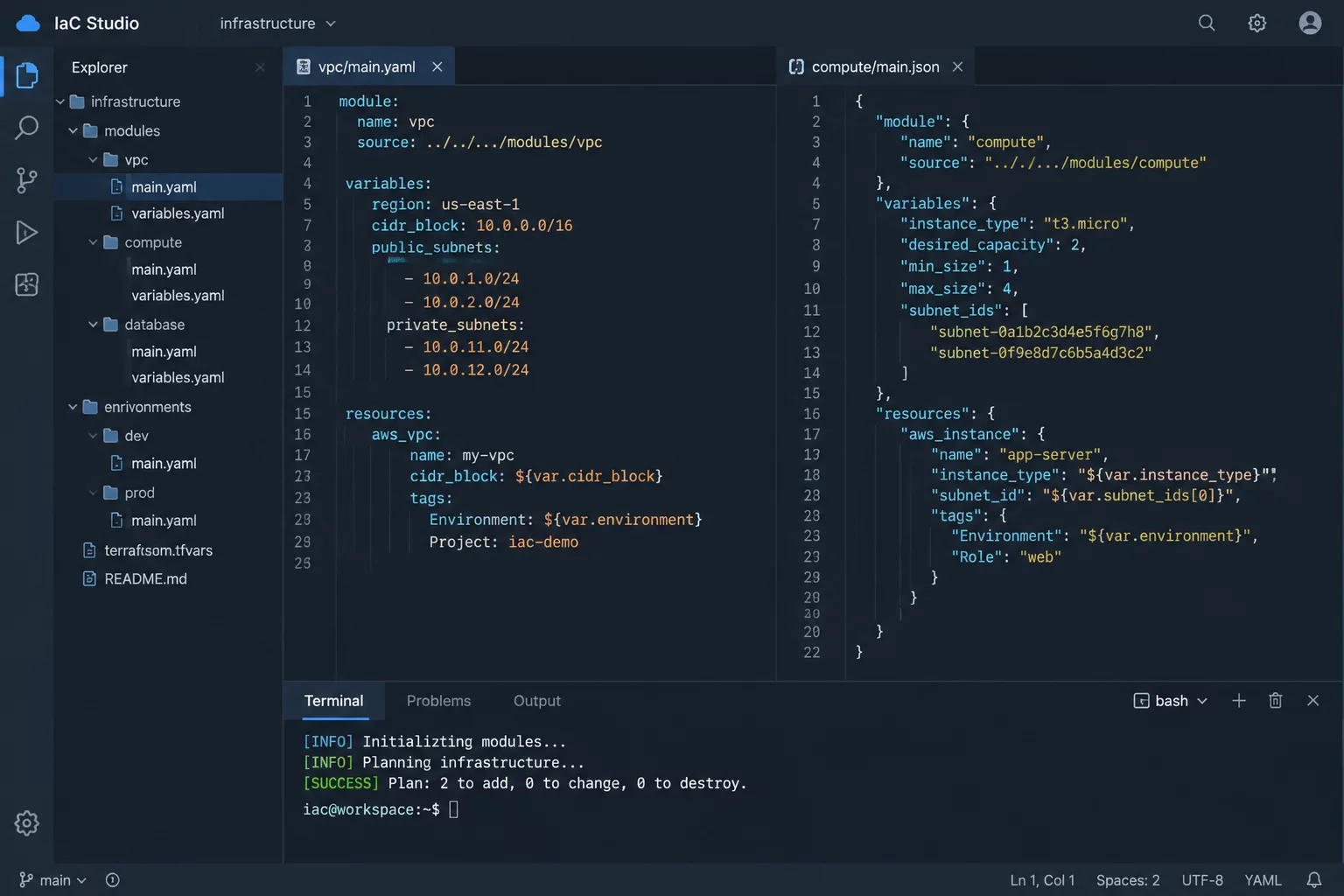Close the compute/main.json editor tab

click(x=958, y=66)
